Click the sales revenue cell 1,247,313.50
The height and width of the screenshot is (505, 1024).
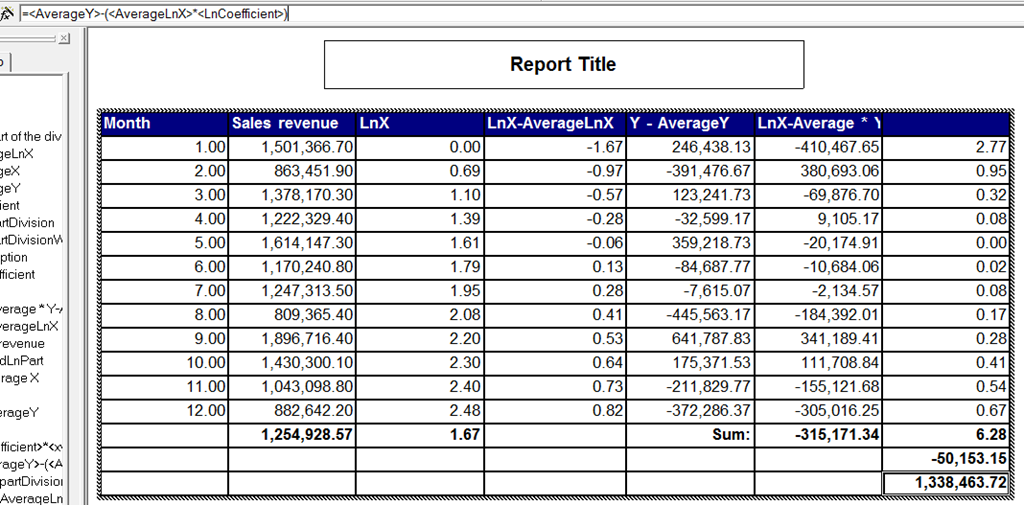click(291, 291)
